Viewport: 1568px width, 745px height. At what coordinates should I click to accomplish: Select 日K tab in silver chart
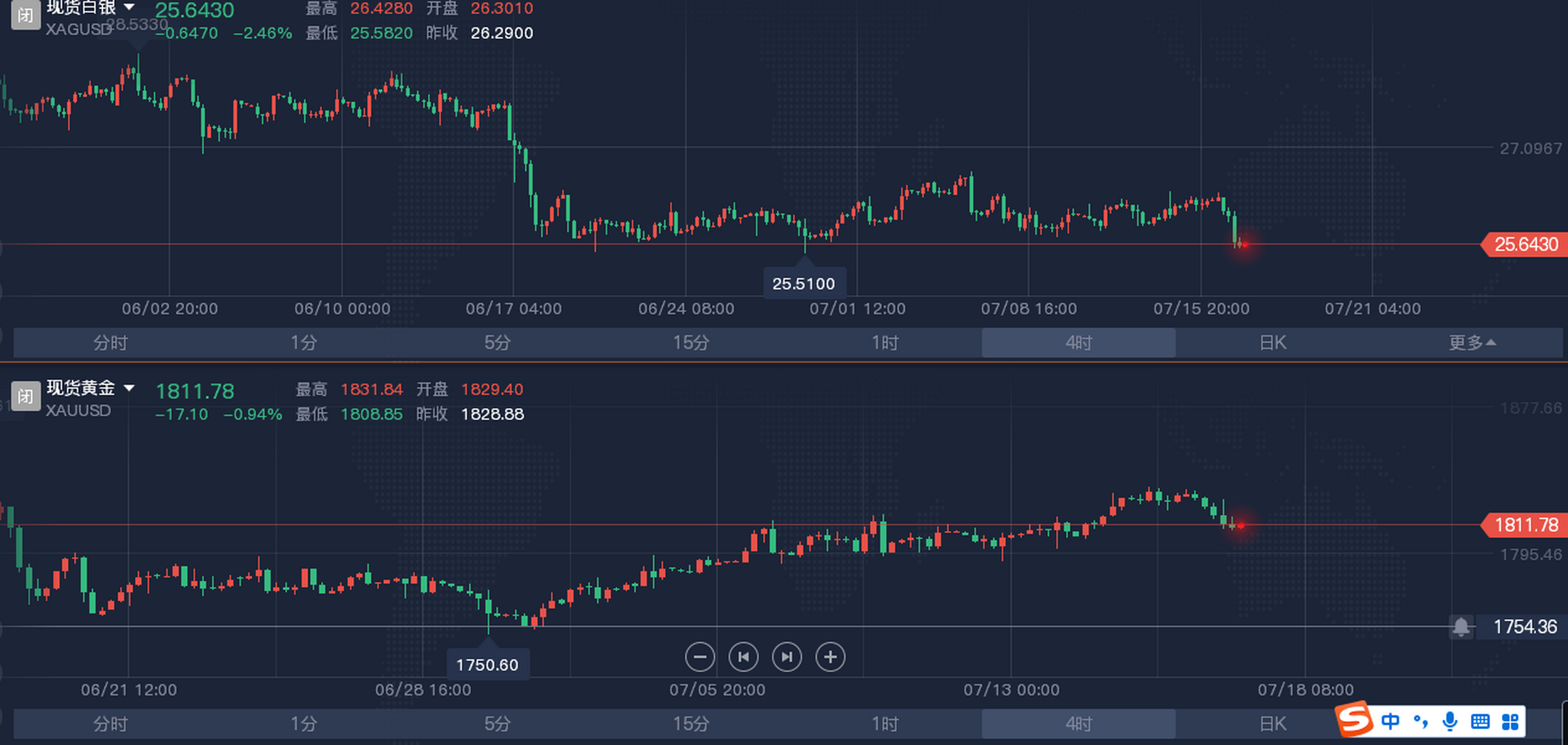[1272, 343]
